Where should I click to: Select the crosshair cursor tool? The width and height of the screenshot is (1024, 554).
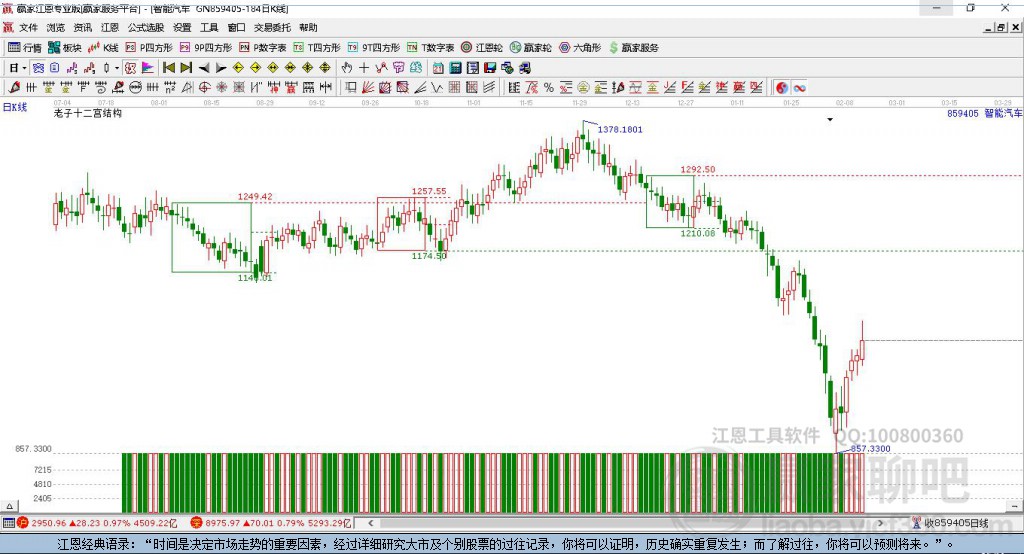364,68
